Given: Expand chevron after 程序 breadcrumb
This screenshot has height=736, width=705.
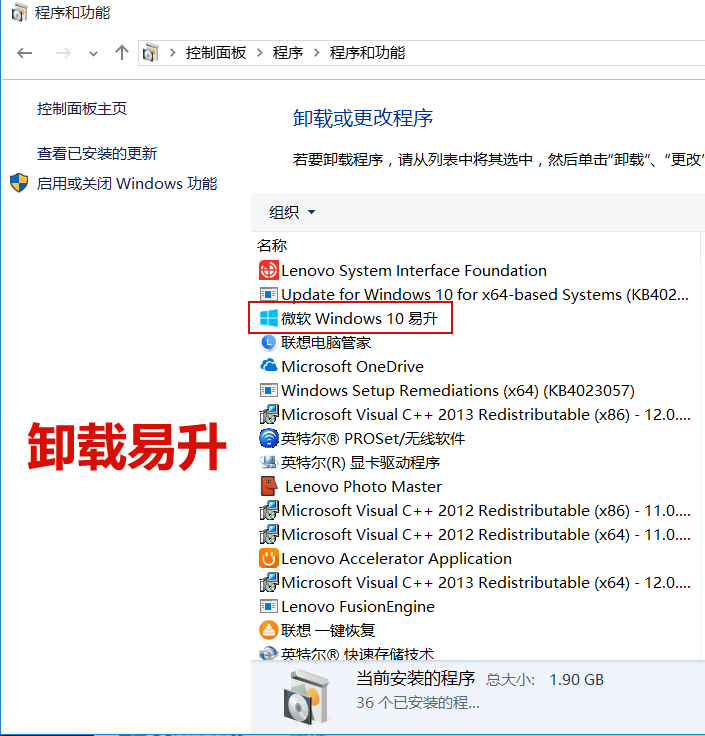Looking at the screenshot, I should point(317,53).
